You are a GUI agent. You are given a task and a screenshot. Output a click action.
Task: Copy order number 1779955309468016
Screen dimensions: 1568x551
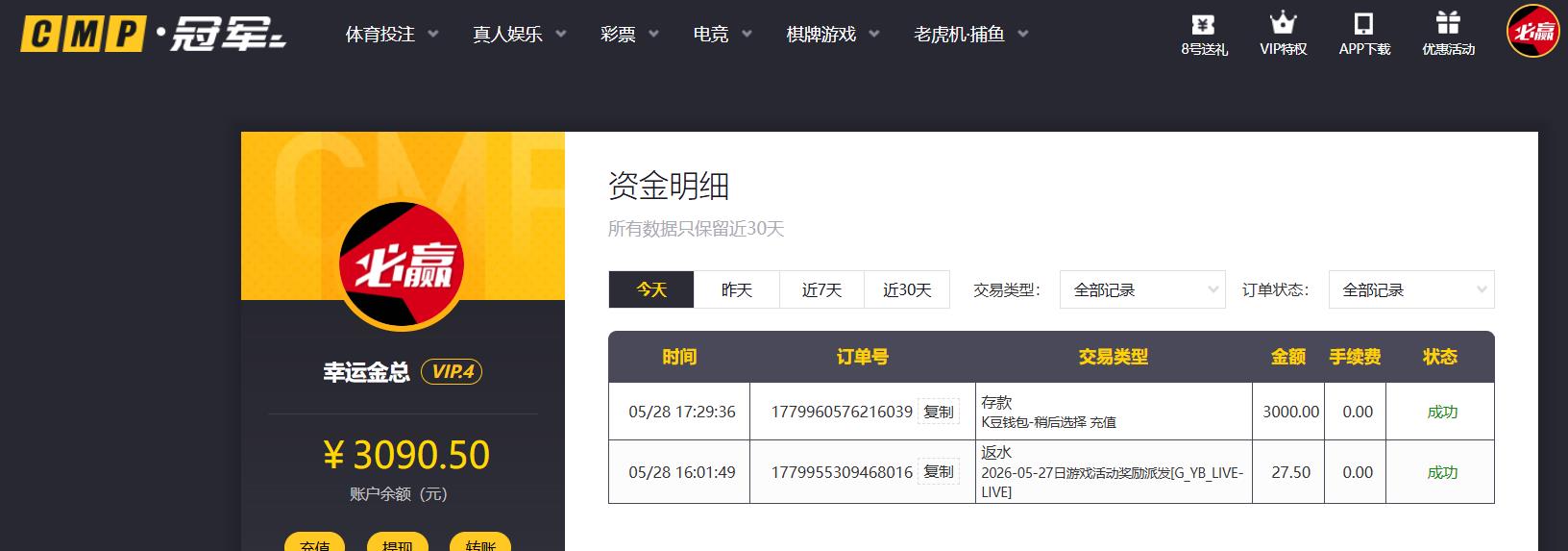[939, 472]
